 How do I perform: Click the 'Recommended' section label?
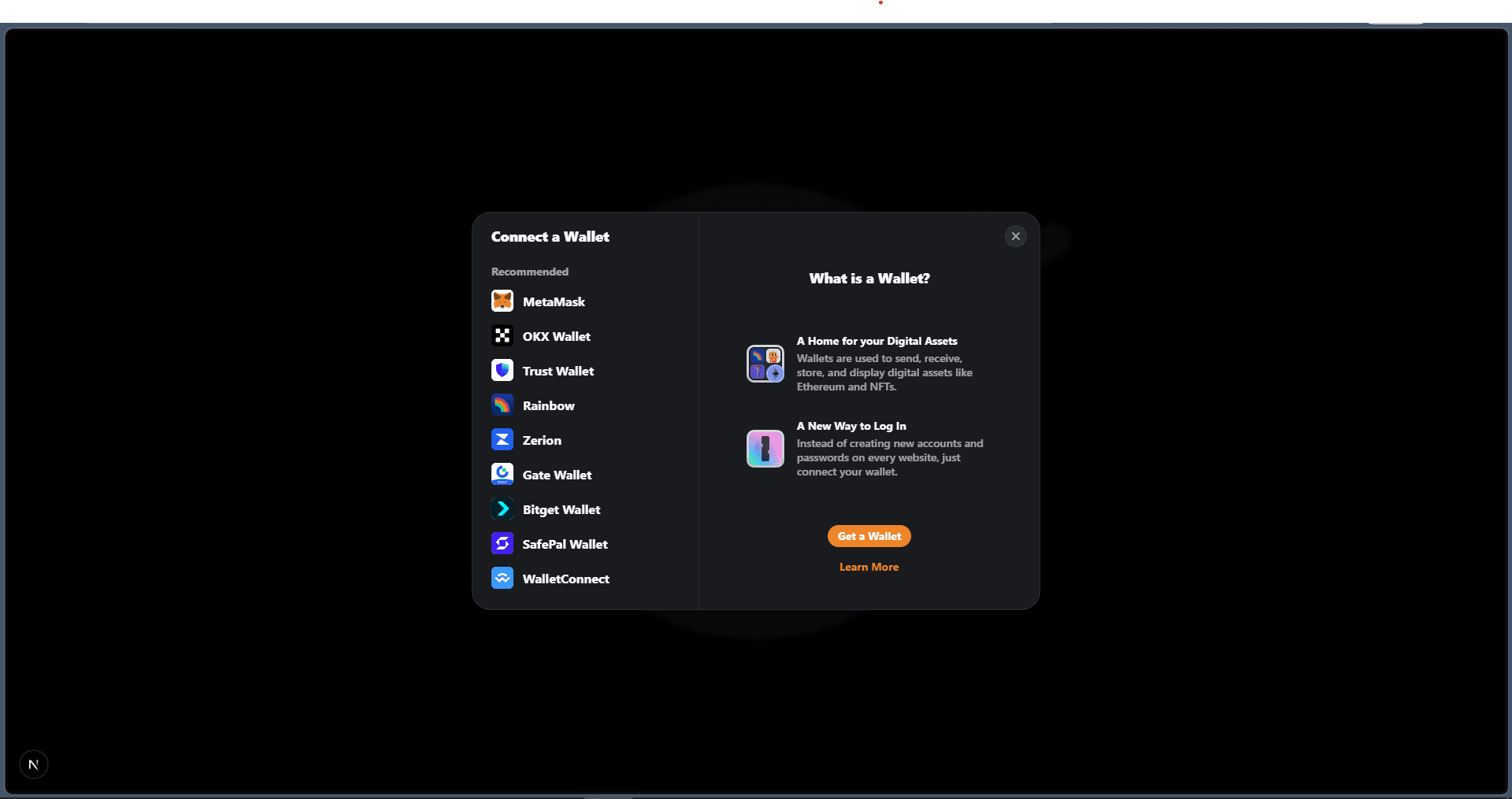[530, 272]
